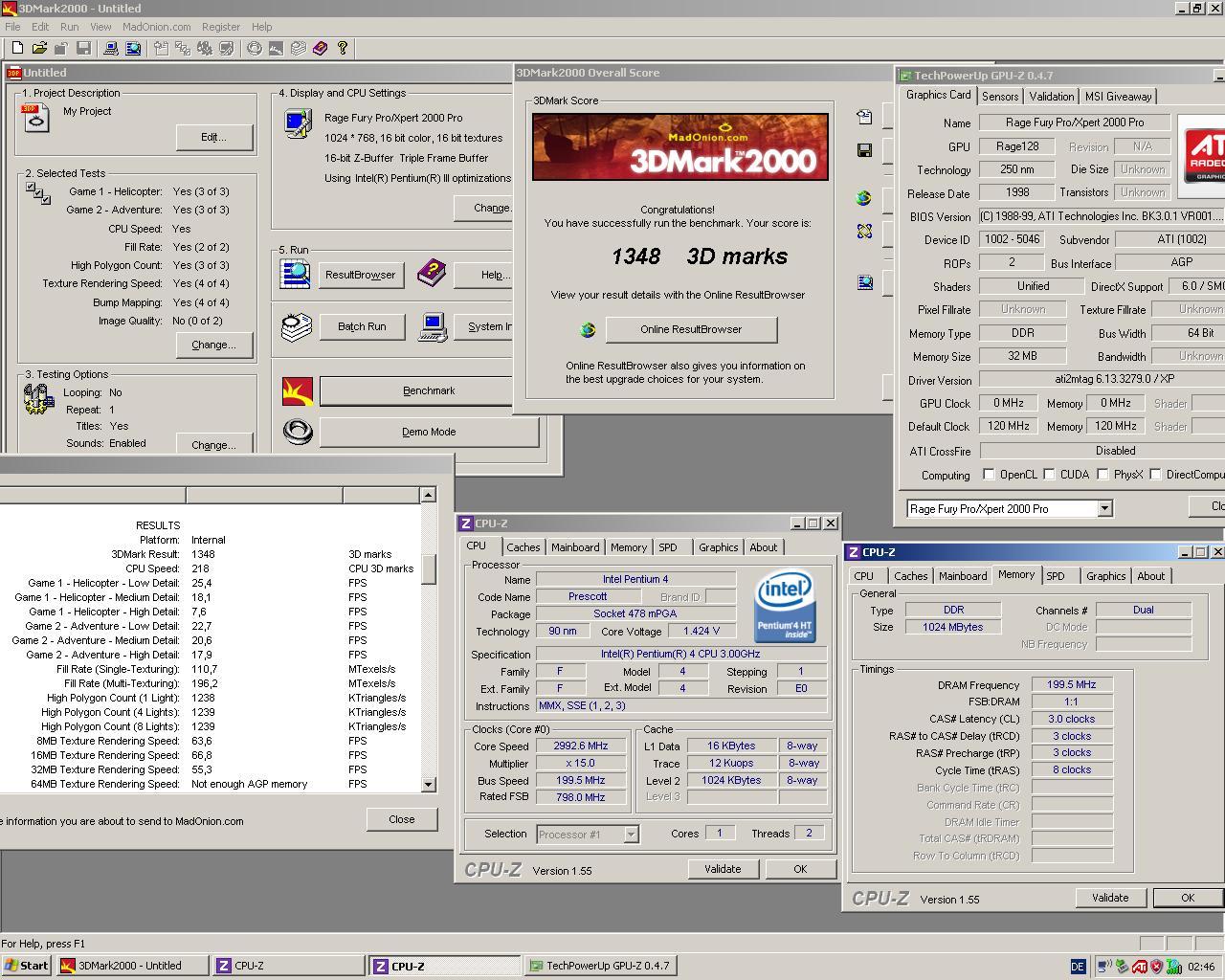1225x980 pixels.
Task: Switch to the Caches tab in the left CPU-Z window
Action: [x=523, y=547]
